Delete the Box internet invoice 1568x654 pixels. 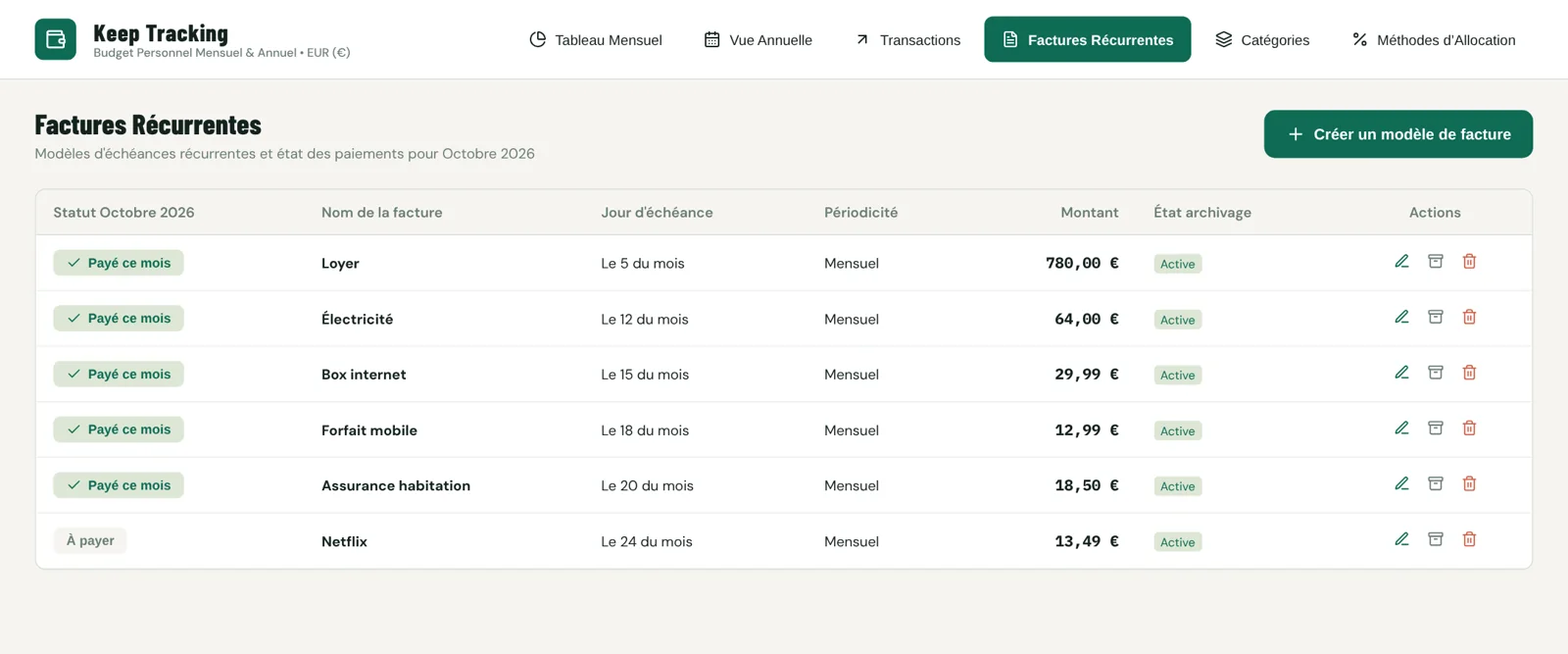1469,373
